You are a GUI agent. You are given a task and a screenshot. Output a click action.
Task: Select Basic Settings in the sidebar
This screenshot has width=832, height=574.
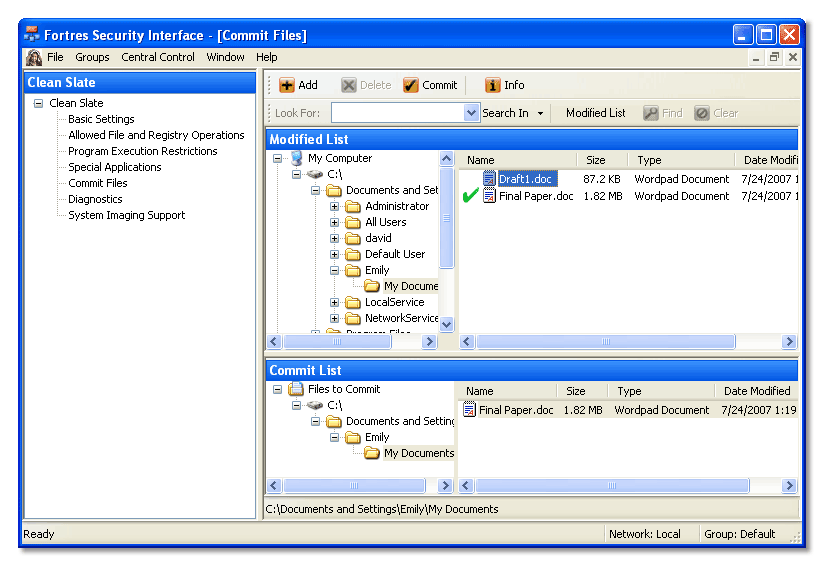click(x=101, y=119)
